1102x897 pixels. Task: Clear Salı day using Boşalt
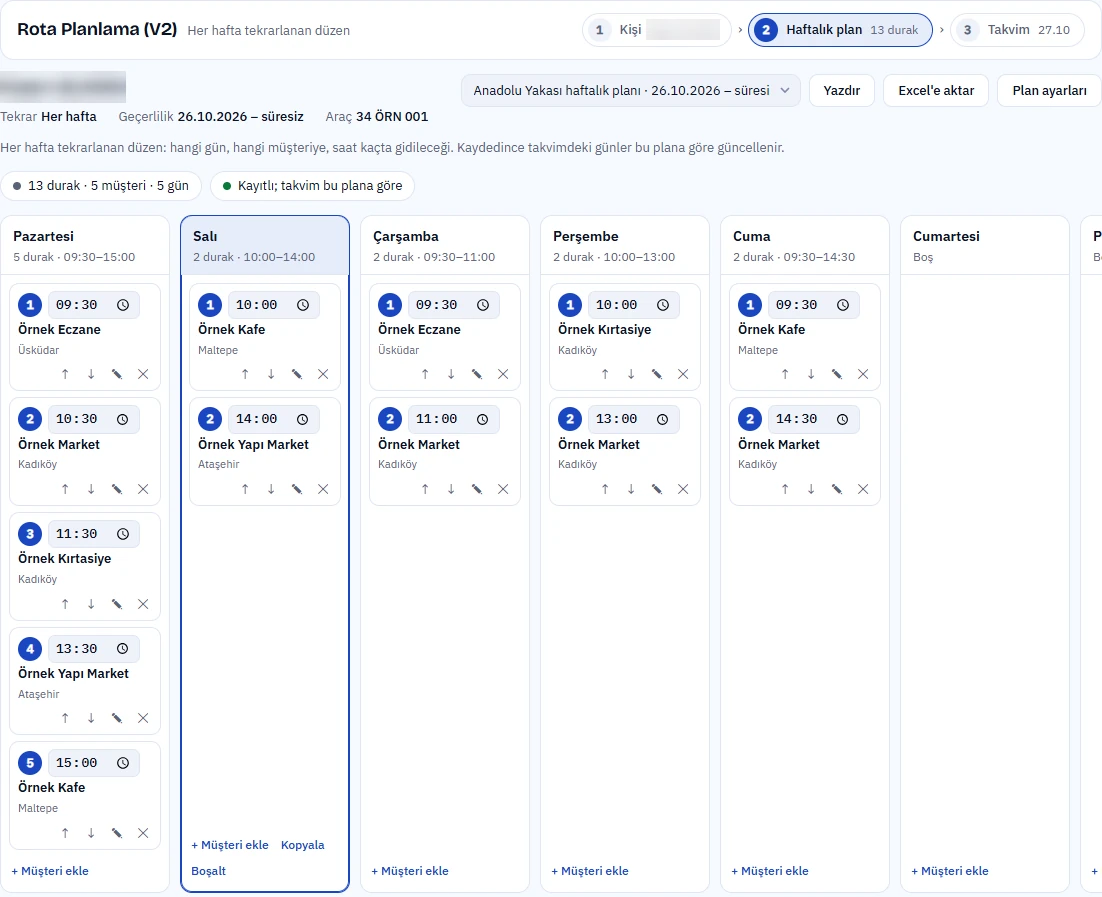[x=209, y=871]
